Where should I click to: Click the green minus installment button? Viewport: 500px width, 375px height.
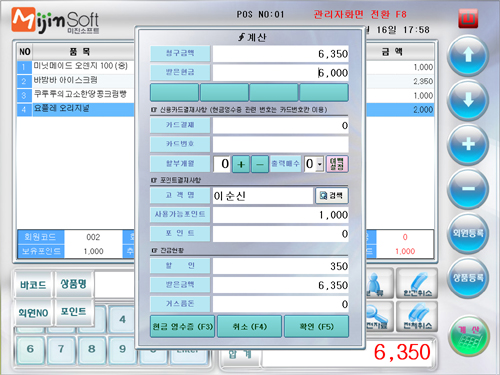click(x=260, y=164)
